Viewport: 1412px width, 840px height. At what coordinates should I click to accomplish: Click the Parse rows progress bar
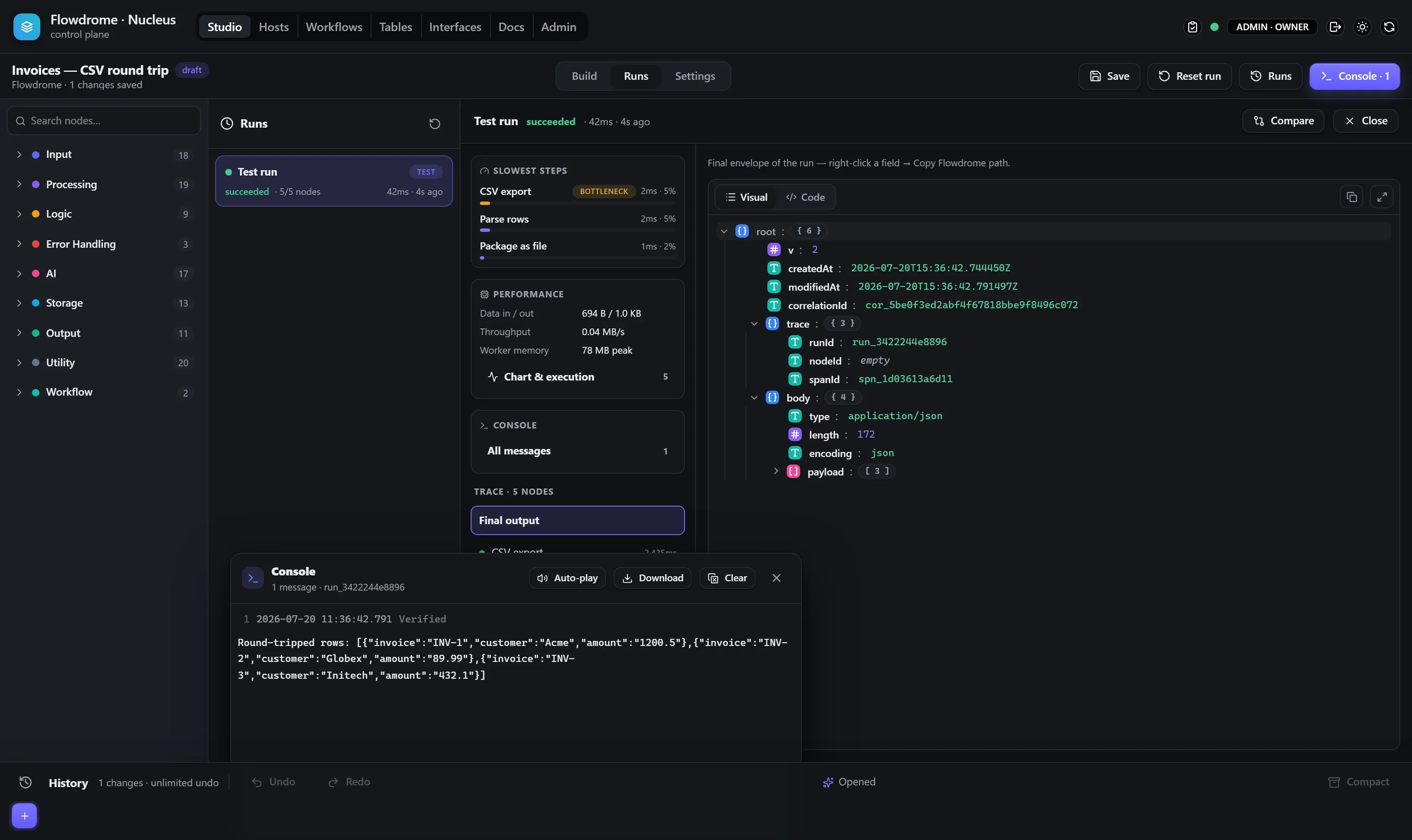[577, 231]
